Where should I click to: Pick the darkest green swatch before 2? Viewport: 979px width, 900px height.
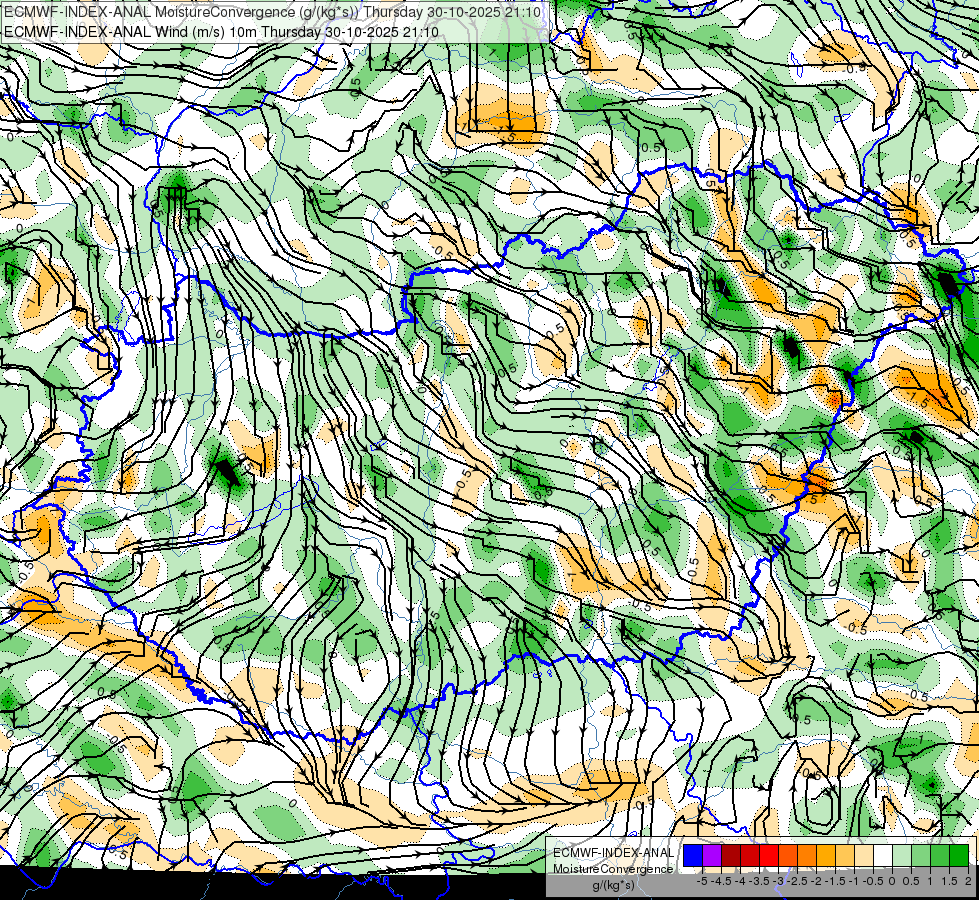coord(959,856)
